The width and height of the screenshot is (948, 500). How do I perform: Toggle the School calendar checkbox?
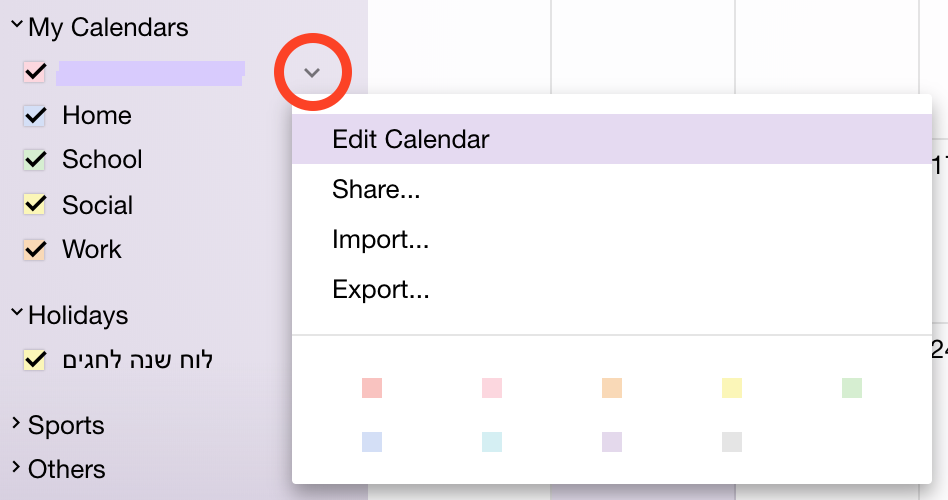(x=35, y=160)
